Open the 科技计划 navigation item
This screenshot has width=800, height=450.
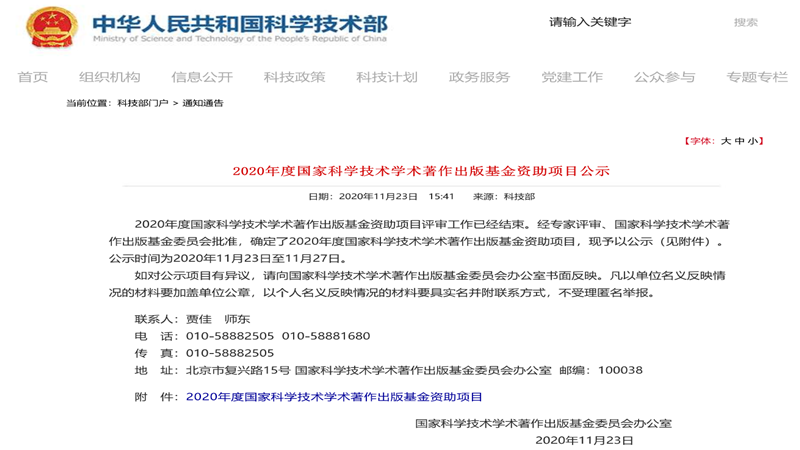point(387,77)
